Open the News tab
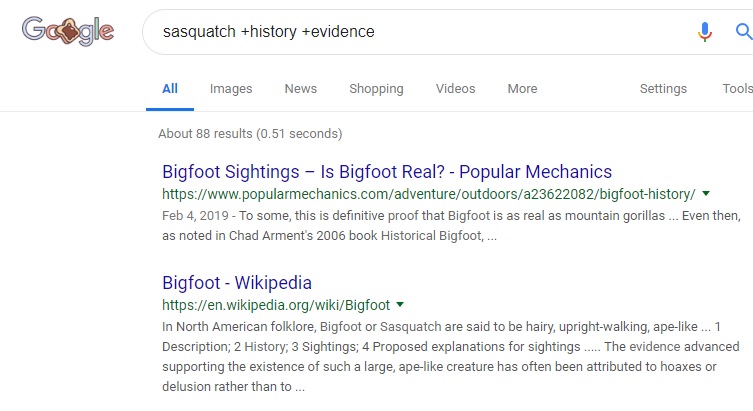 [300, 89]
